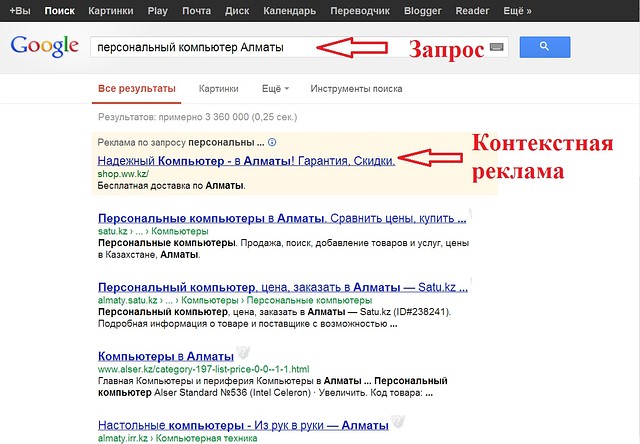Select the Все результаты tab
The height and width of the screenshot is (444, 640).
[x=137, y=89]
